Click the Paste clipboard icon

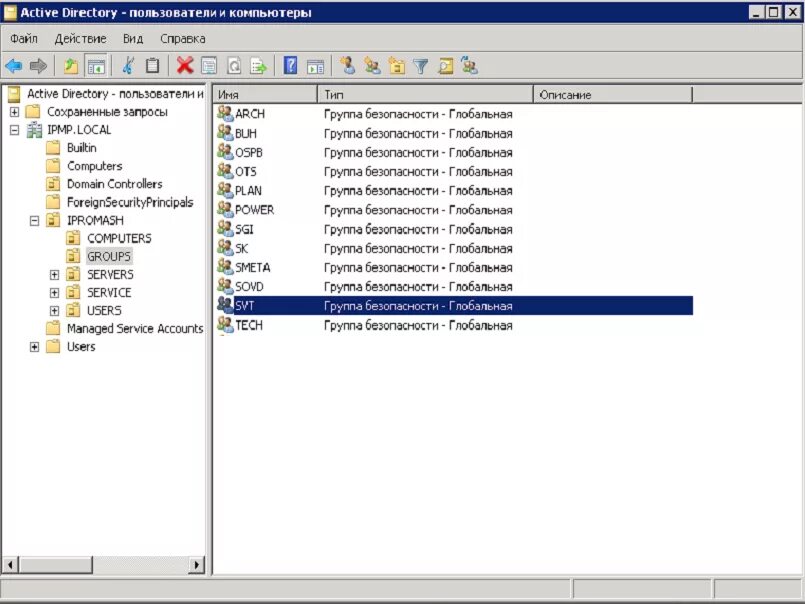pyautogui.click(x=152, y=66)
